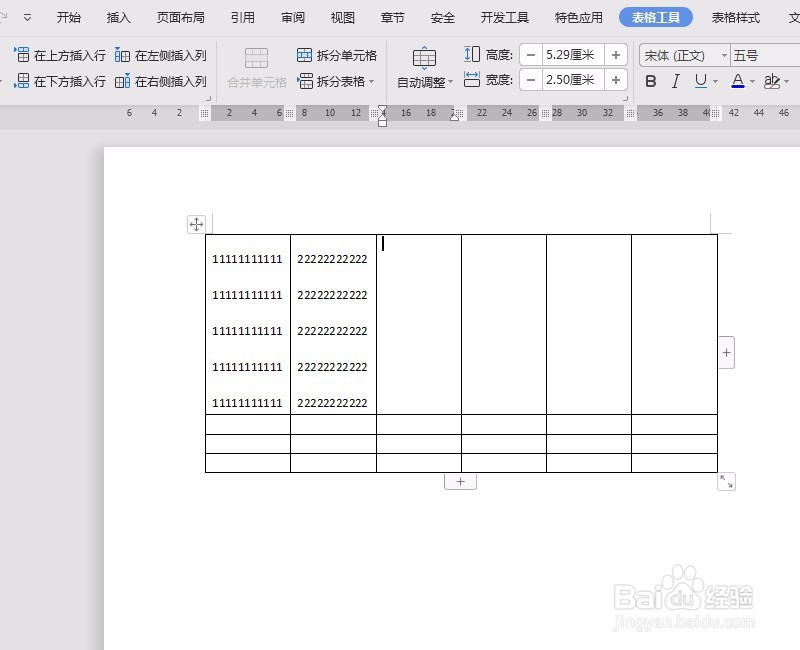Insert column right with 在右侧插入列
The image size is (800, 650).
(170, 81)
